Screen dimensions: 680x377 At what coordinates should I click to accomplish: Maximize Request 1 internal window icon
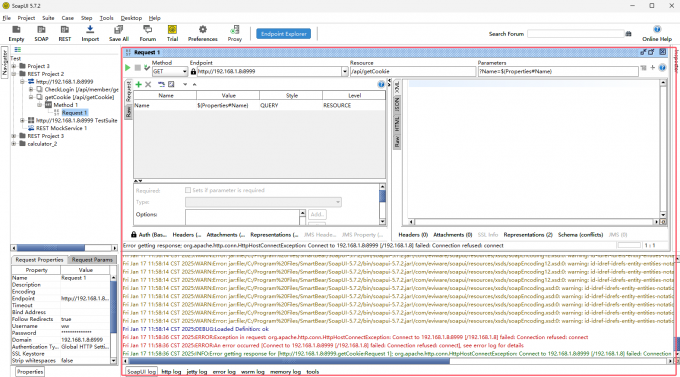click(x=651, y=52)
